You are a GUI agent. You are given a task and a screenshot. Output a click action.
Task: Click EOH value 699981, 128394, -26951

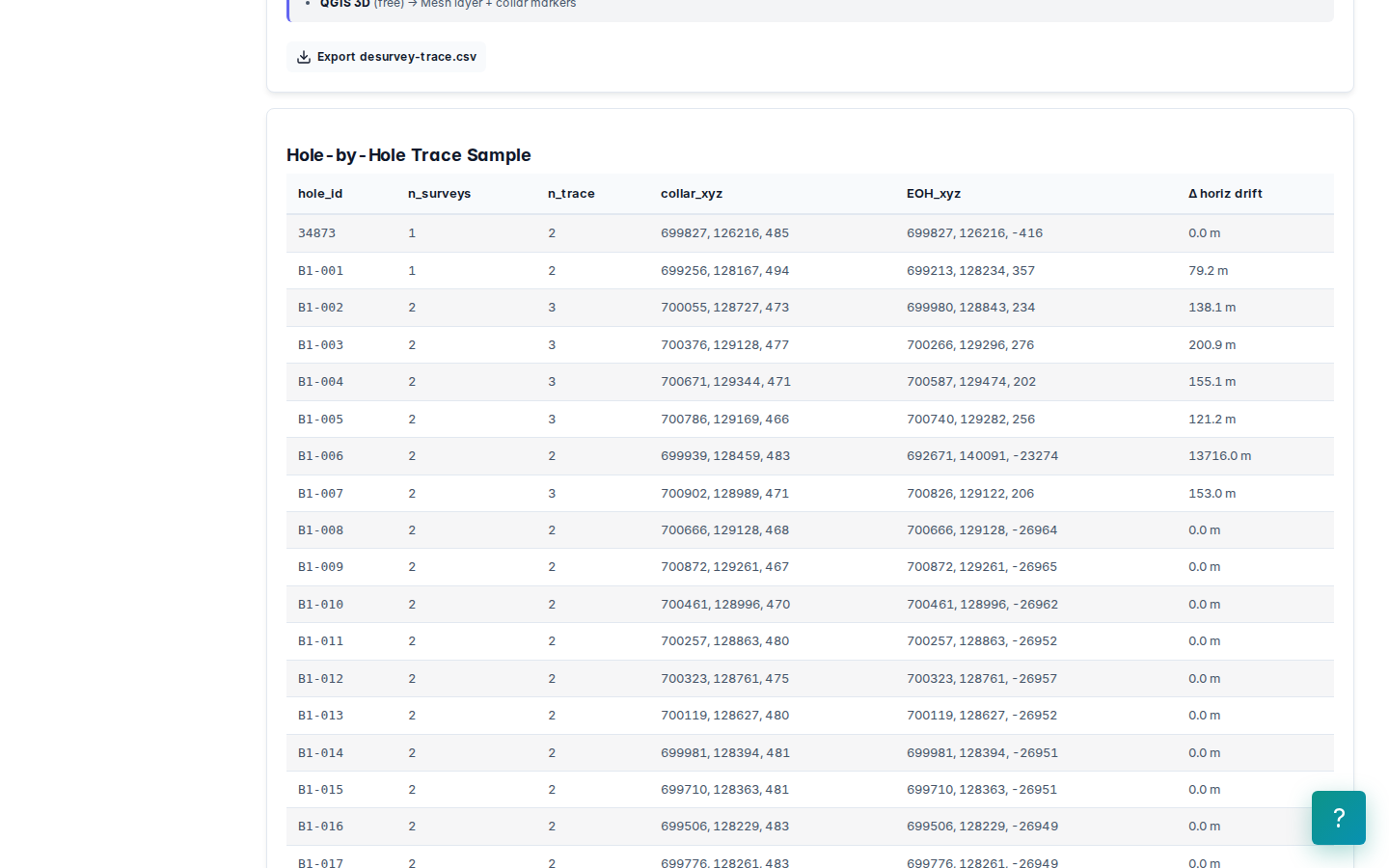click(982, 753)
